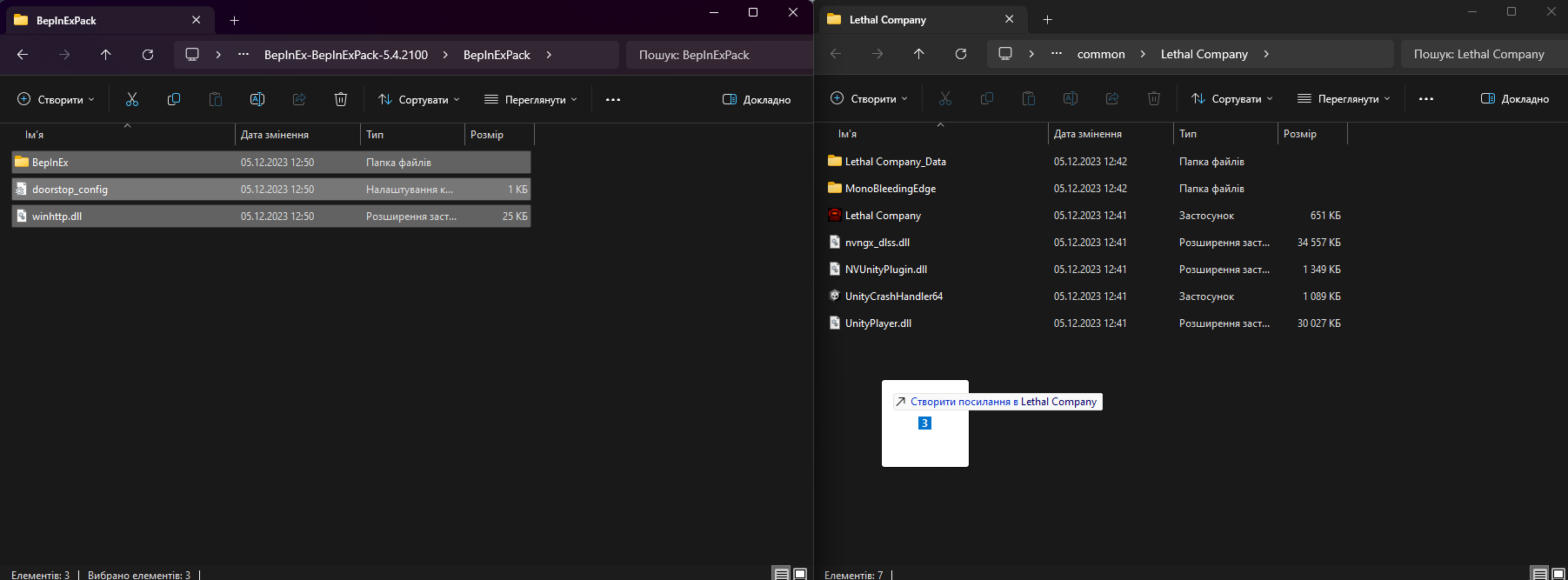Go up one level in BepInExPack window
The image size is (1568, 580).
point(106,55)
